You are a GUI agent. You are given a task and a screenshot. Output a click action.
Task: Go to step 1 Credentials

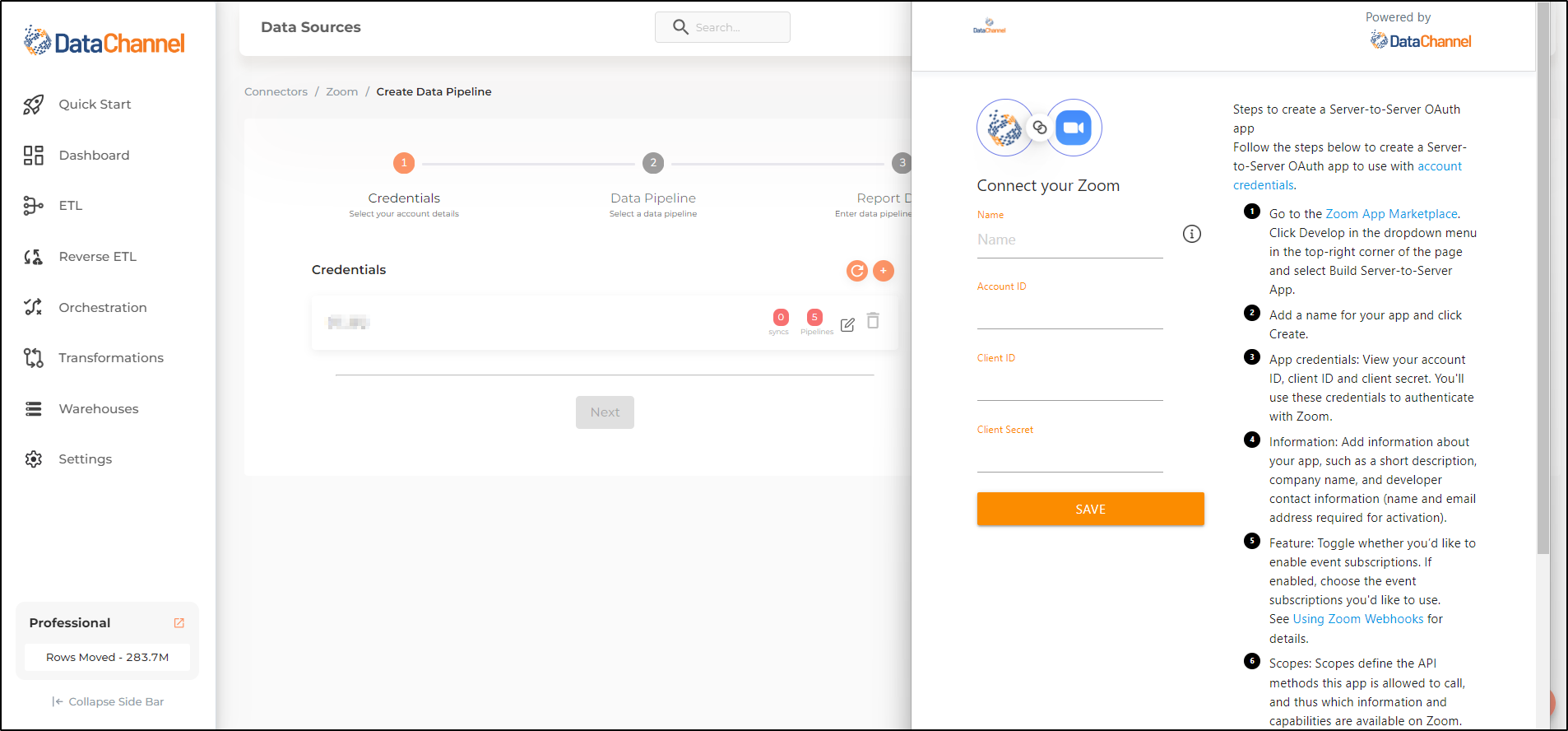(404, 163)
